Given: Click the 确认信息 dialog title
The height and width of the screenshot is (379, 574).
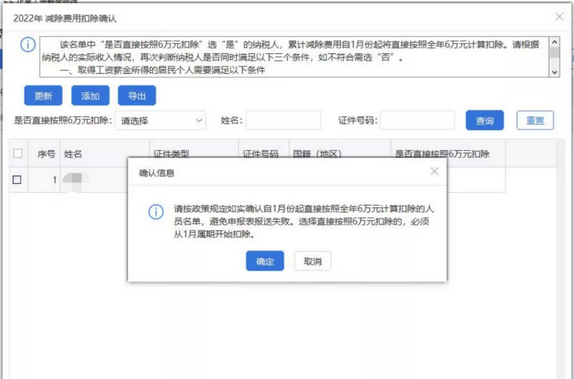Looking at the screenshot, I should 156,173.
